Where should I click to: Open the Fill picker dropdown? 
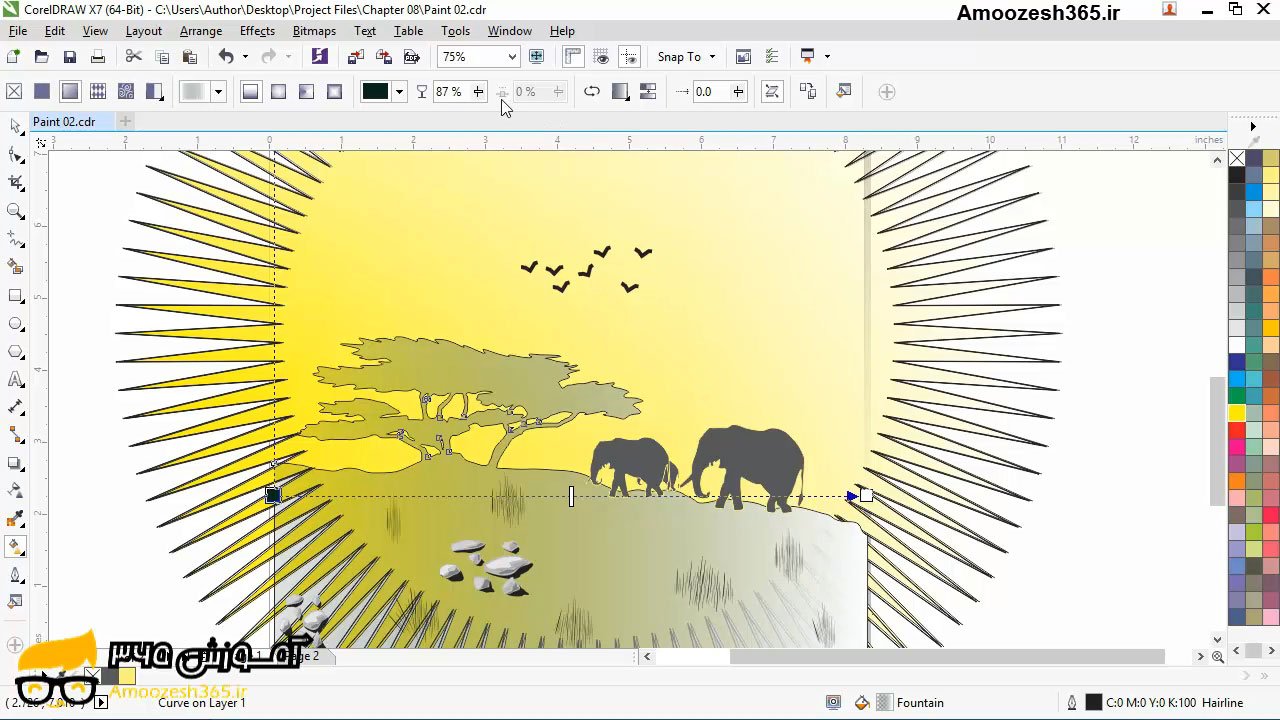(x=218, y=92)
